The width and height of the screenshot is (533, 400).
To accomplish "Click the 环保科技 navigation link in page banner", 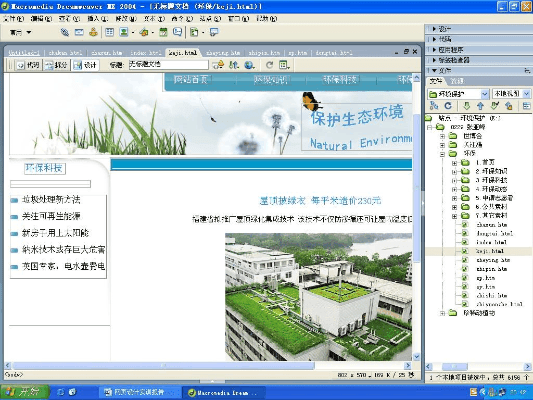I will (340, 80).
